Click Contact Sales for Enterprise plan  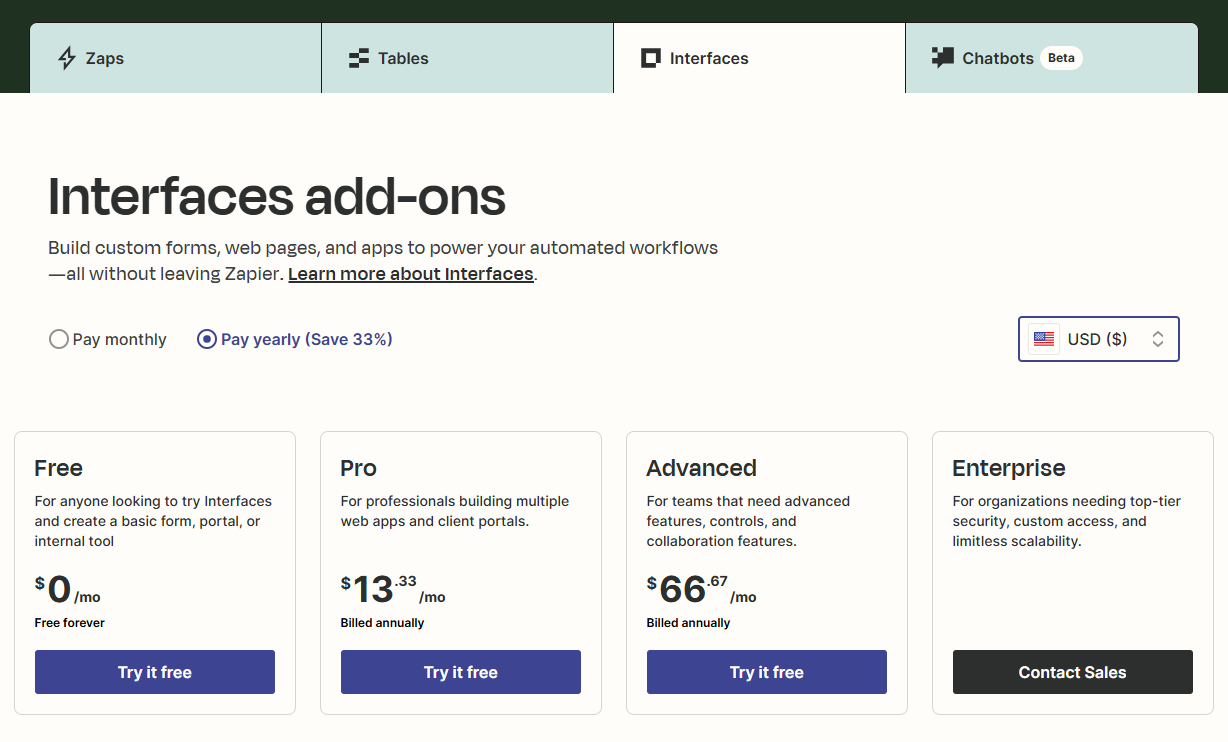[1073, 672]
